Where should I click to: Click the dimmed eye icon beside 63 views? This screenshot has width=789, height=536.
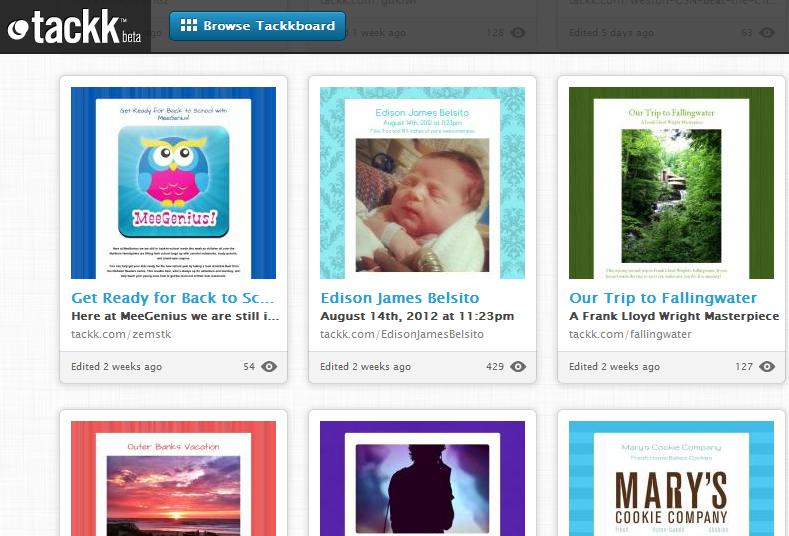pyautogui.click(x=767, y=33)
